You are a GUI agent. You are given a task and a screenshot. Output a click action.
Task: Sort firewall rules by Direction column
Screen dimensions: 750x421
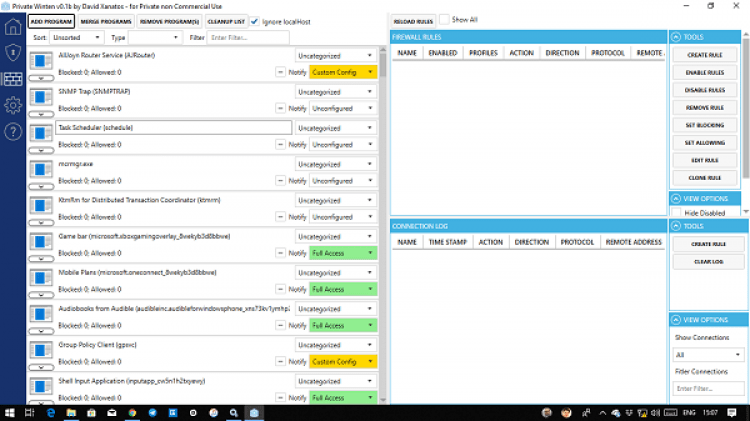pyautogui.click(x=560, y=52)
